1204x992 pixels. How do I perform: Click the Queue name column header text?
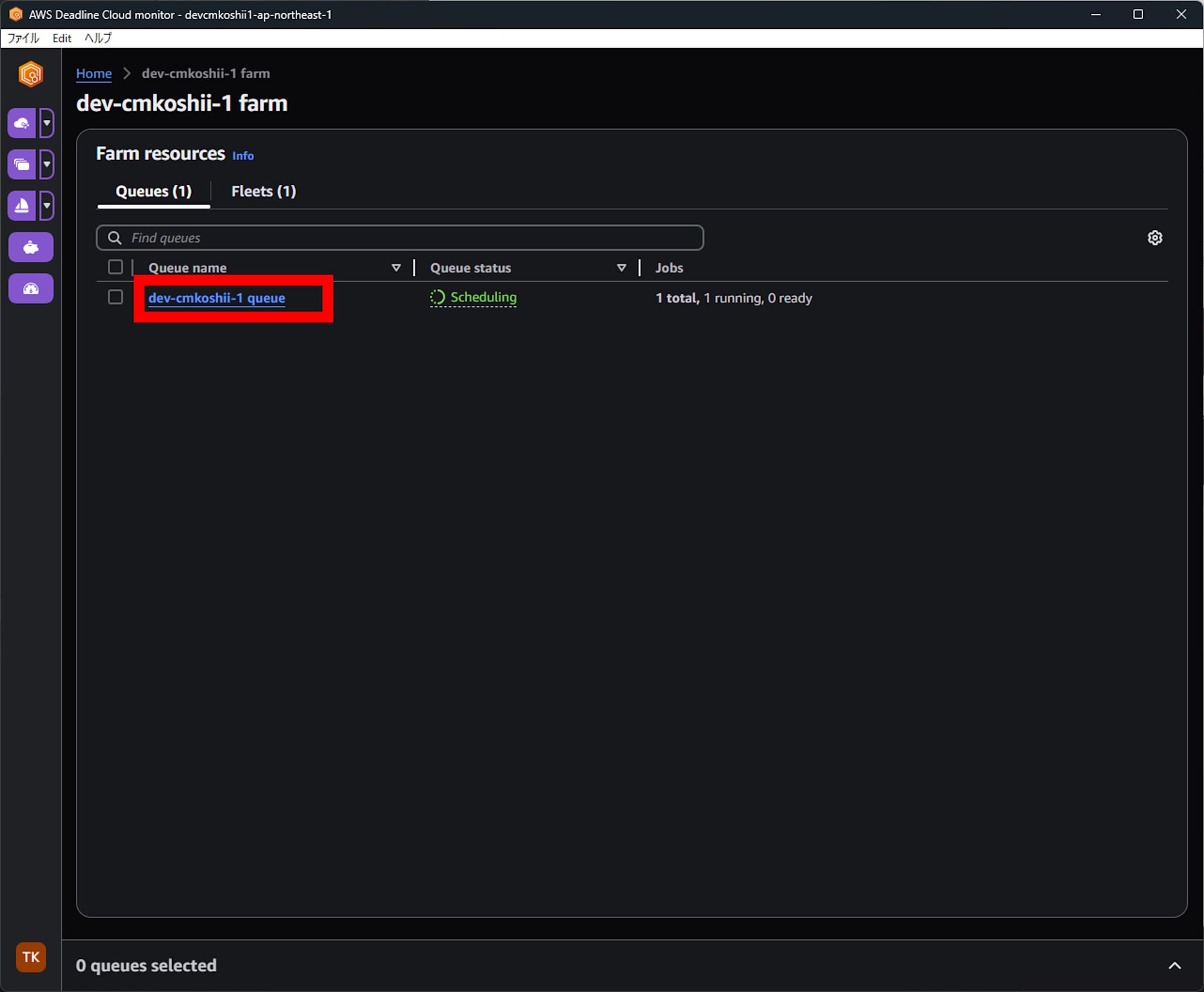point(188,268)
